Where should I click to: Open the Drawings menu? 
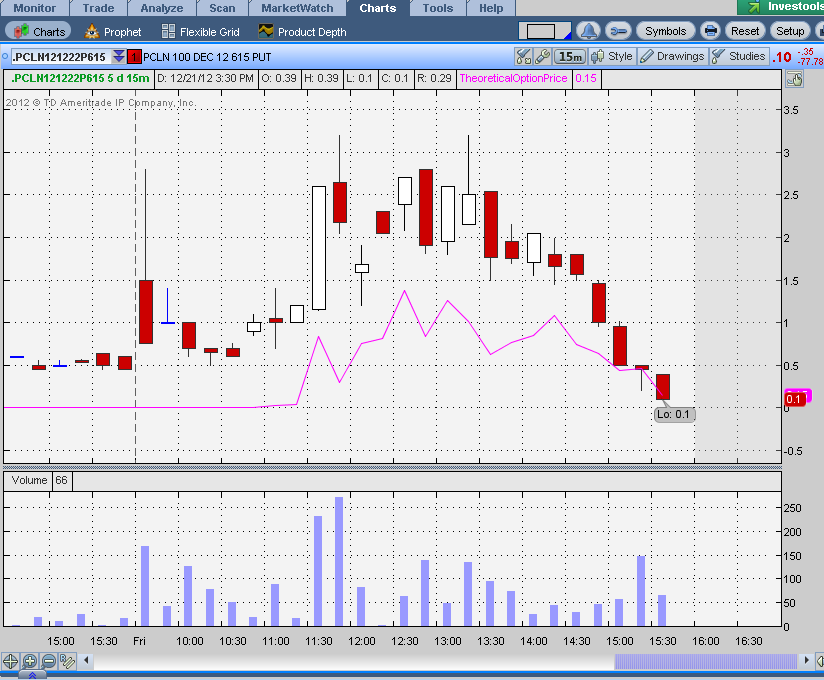coord(672,56)
